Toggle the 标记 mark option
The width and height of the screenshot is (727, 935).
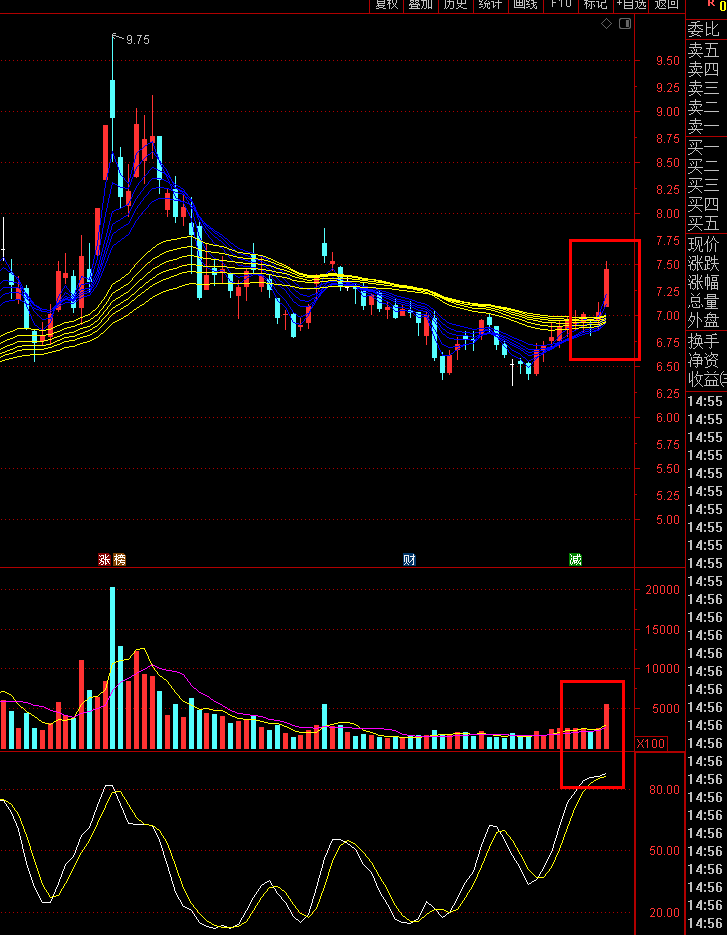595,5
